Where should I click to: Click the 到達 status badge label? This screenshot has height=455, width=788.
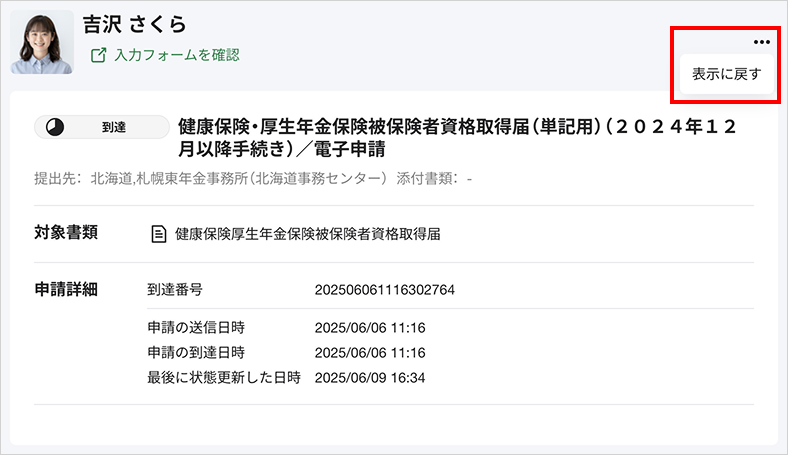coord(114,127)
